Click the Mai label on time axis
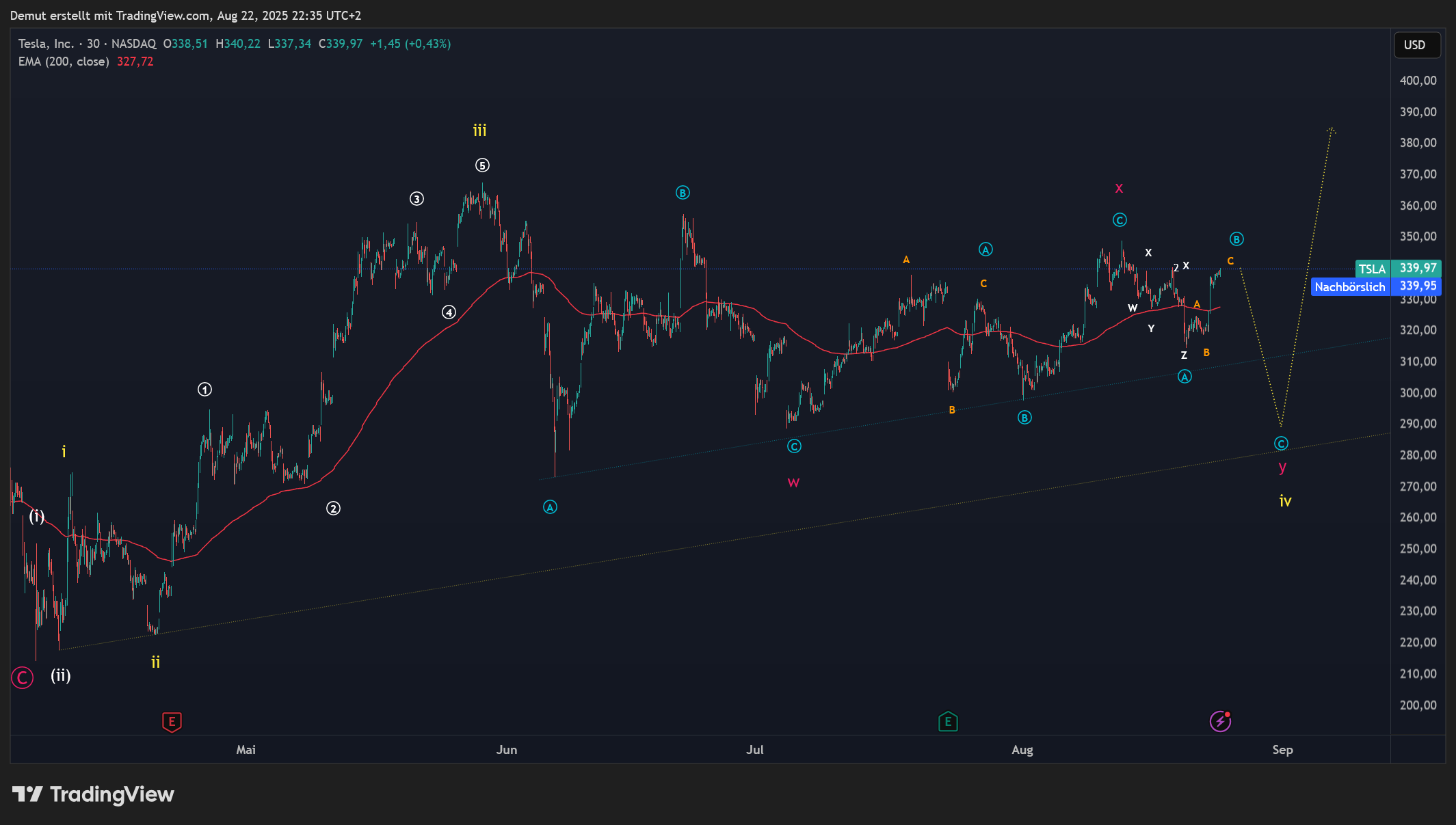This screenshot has height=825, width=1456. (246, 750)
